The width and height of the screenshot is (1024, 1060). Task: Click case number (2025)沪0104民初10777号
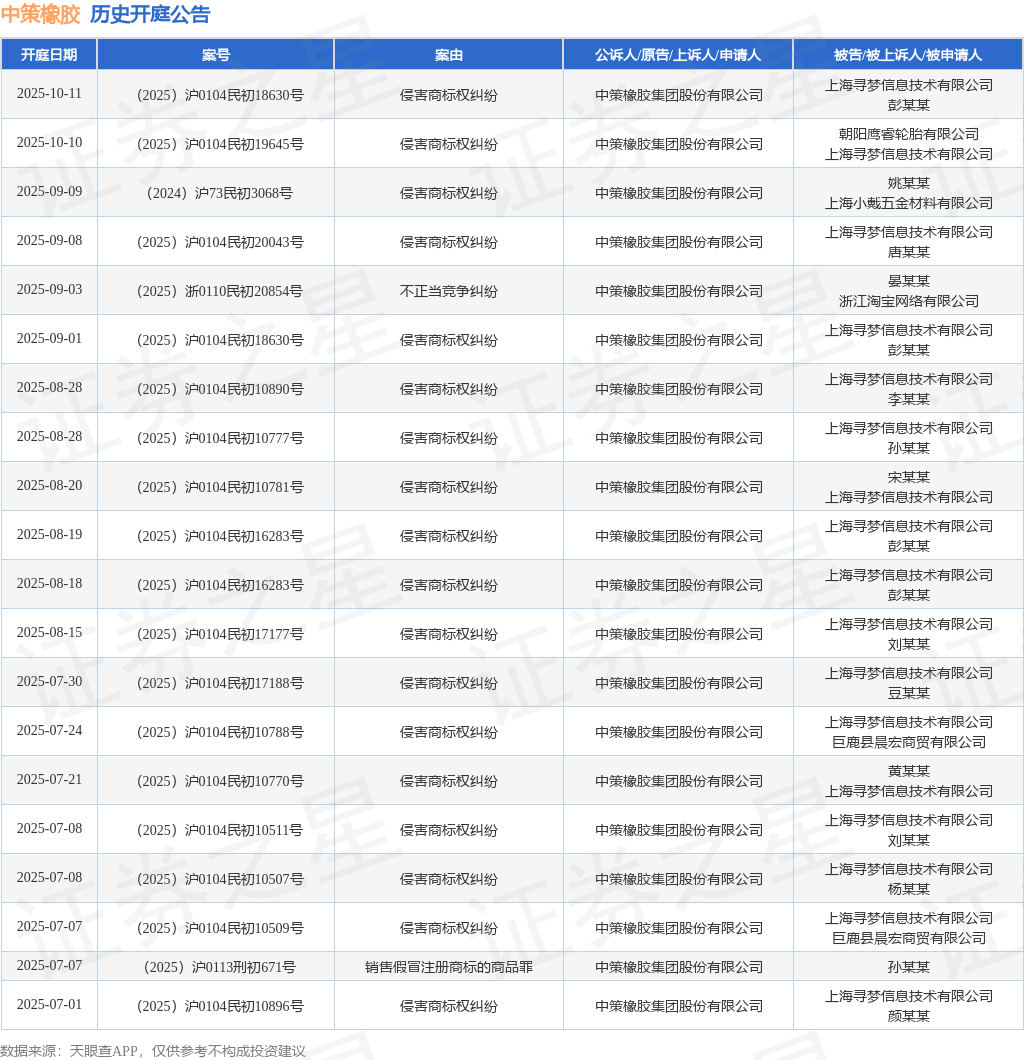click(x=220, y=438)
